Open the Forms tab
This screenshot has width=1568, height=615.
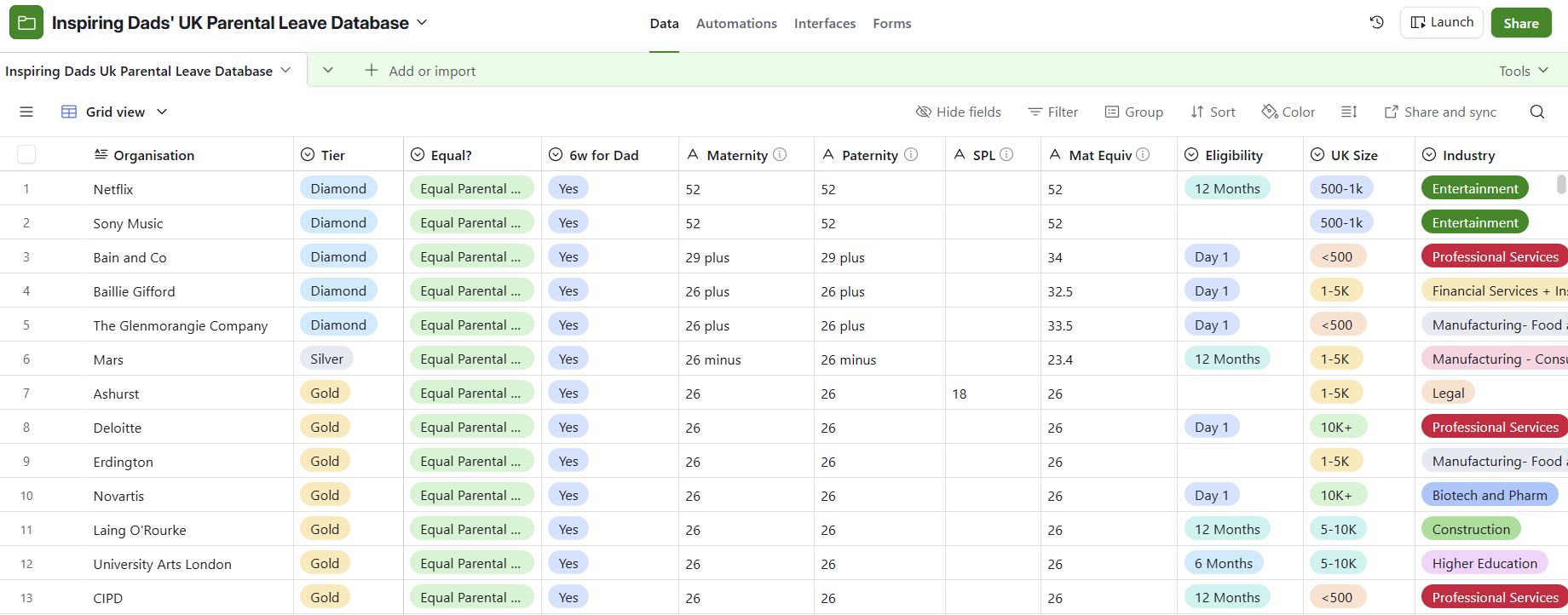tap(892, 23)
